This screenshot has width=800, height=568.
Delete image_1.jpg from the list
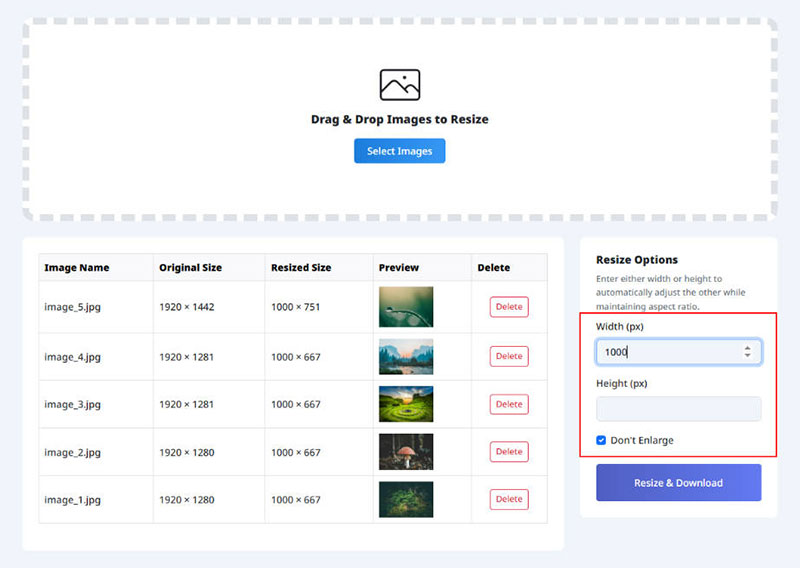click(509, 499)
